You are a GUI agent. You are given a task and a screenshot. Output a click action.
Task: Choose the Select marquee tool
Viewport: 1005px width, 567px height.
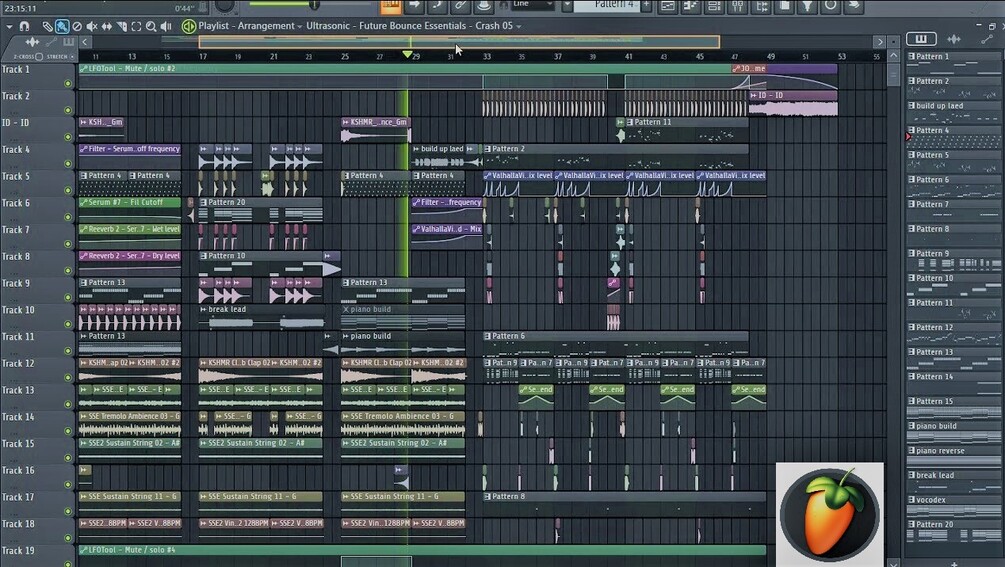137,26
